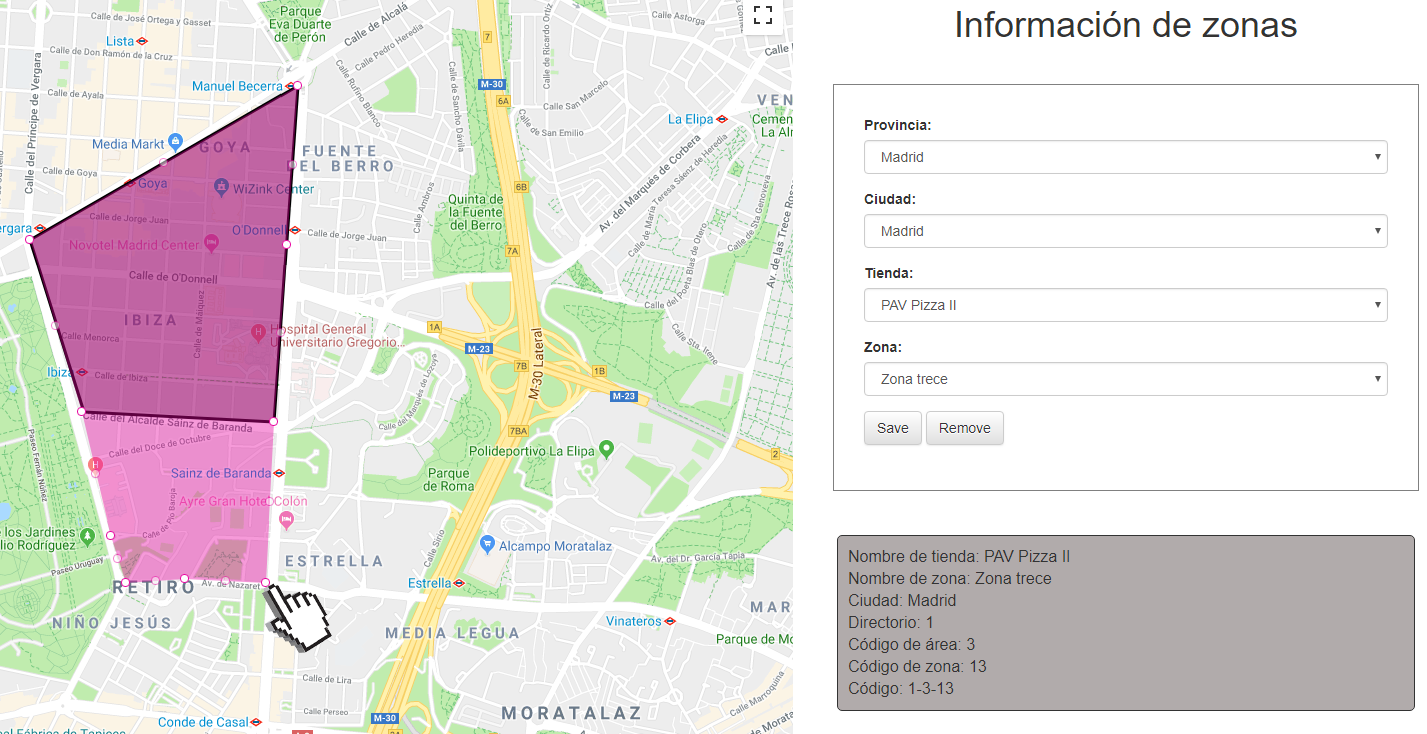Click Polideportivo La Elipa green marker

606,450
